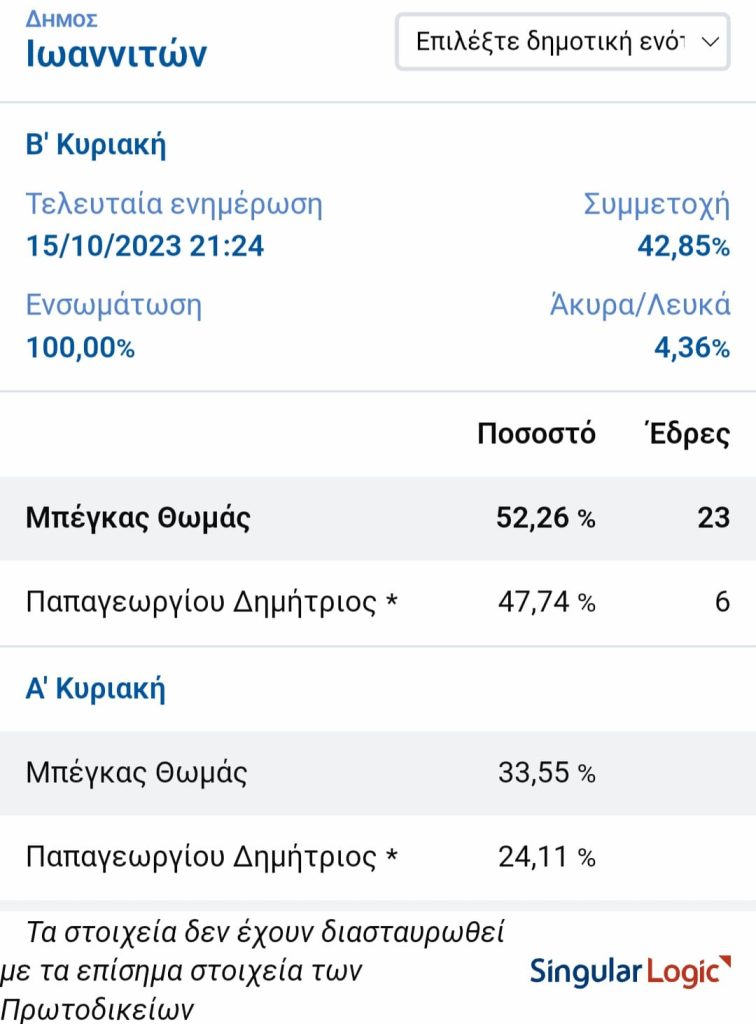The image size is (756, 1024).
Task: Click the Ποσοστό column header
Action: click(x=536, y=434)
